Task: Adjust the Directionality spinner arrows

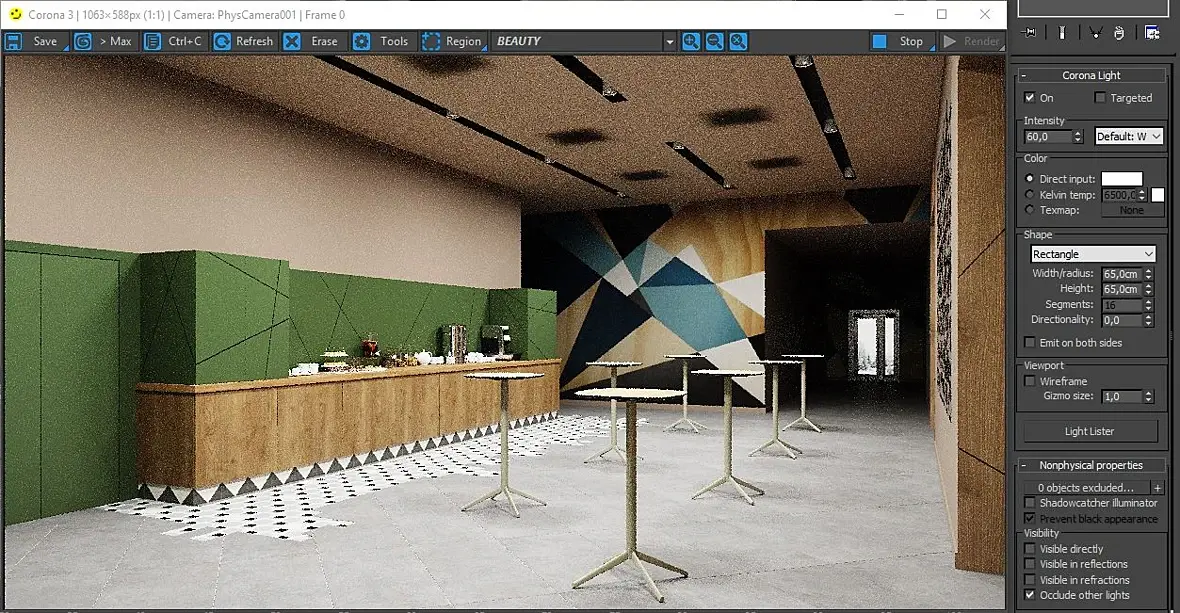Action: coord(1148,320)
